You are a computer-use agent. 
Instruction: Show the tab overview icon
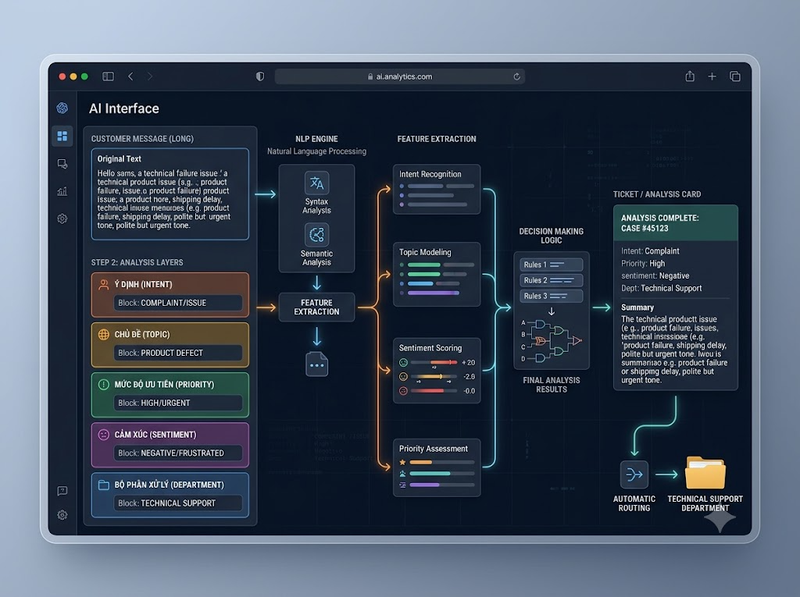(735, 77)
